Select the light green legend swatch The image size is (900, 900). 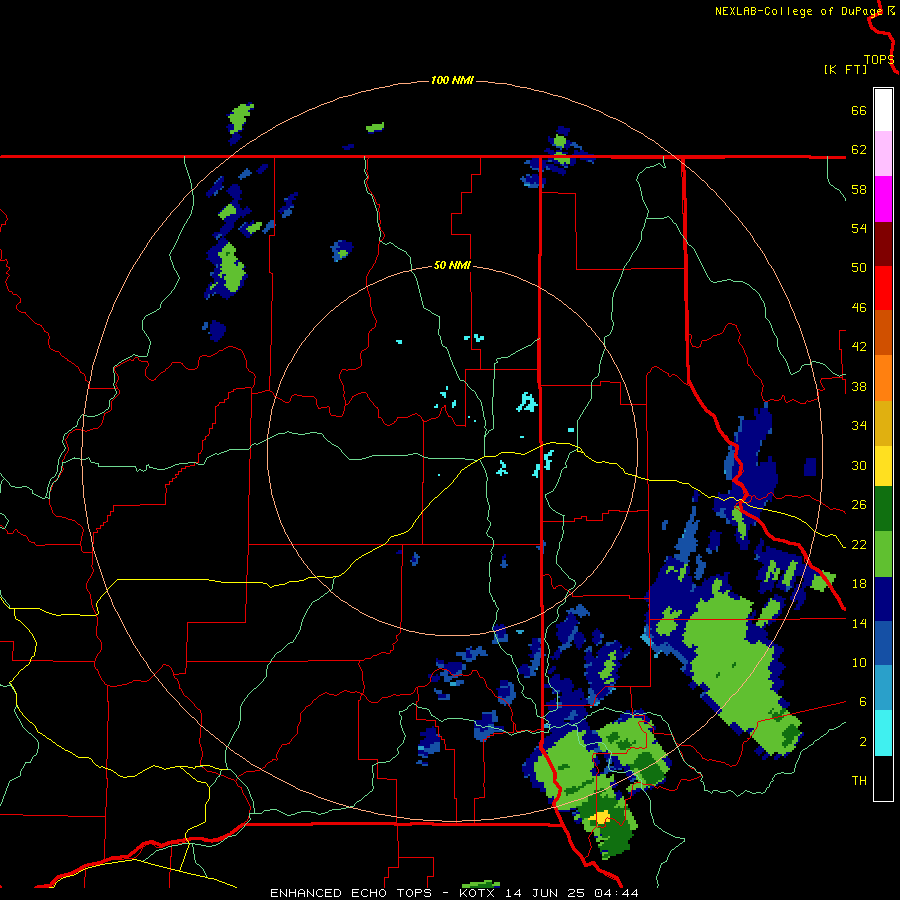[883, 554]
